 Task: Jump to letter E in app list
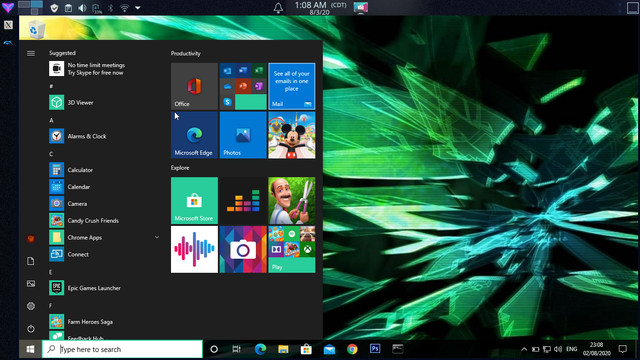tap(51, 272)
